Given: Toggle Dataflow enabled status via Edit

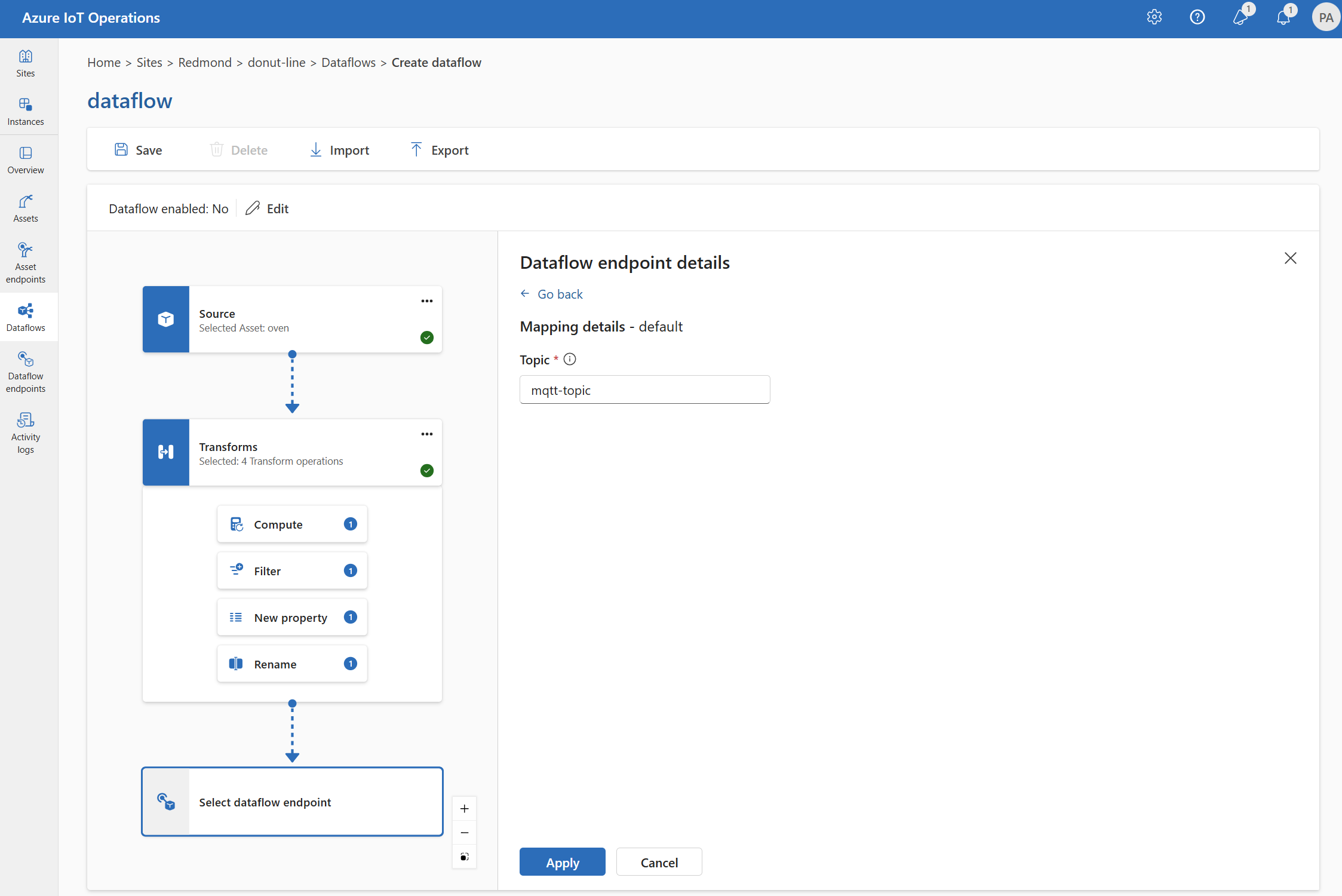Looking at the screenshot, I should (268, 208).
